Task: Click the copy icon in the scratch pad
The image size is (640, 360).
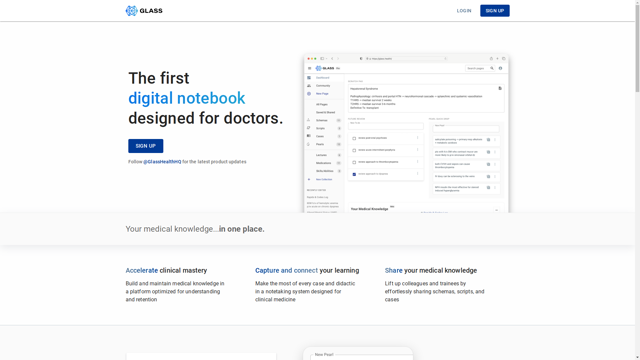Action: point(500,88)
